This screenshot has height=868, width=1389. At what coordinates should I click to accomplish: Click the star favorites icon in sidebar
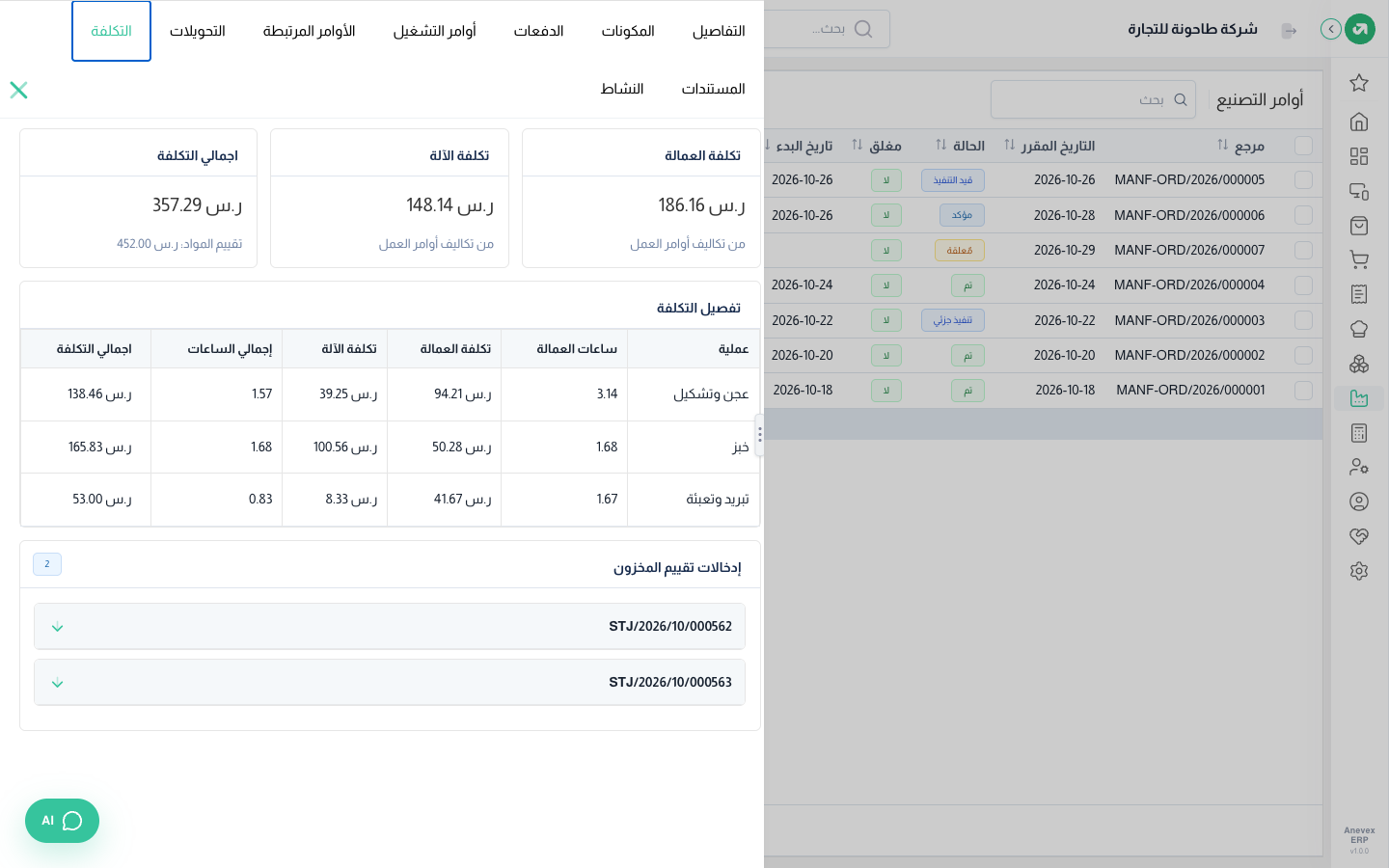[x=1359, y=83]
